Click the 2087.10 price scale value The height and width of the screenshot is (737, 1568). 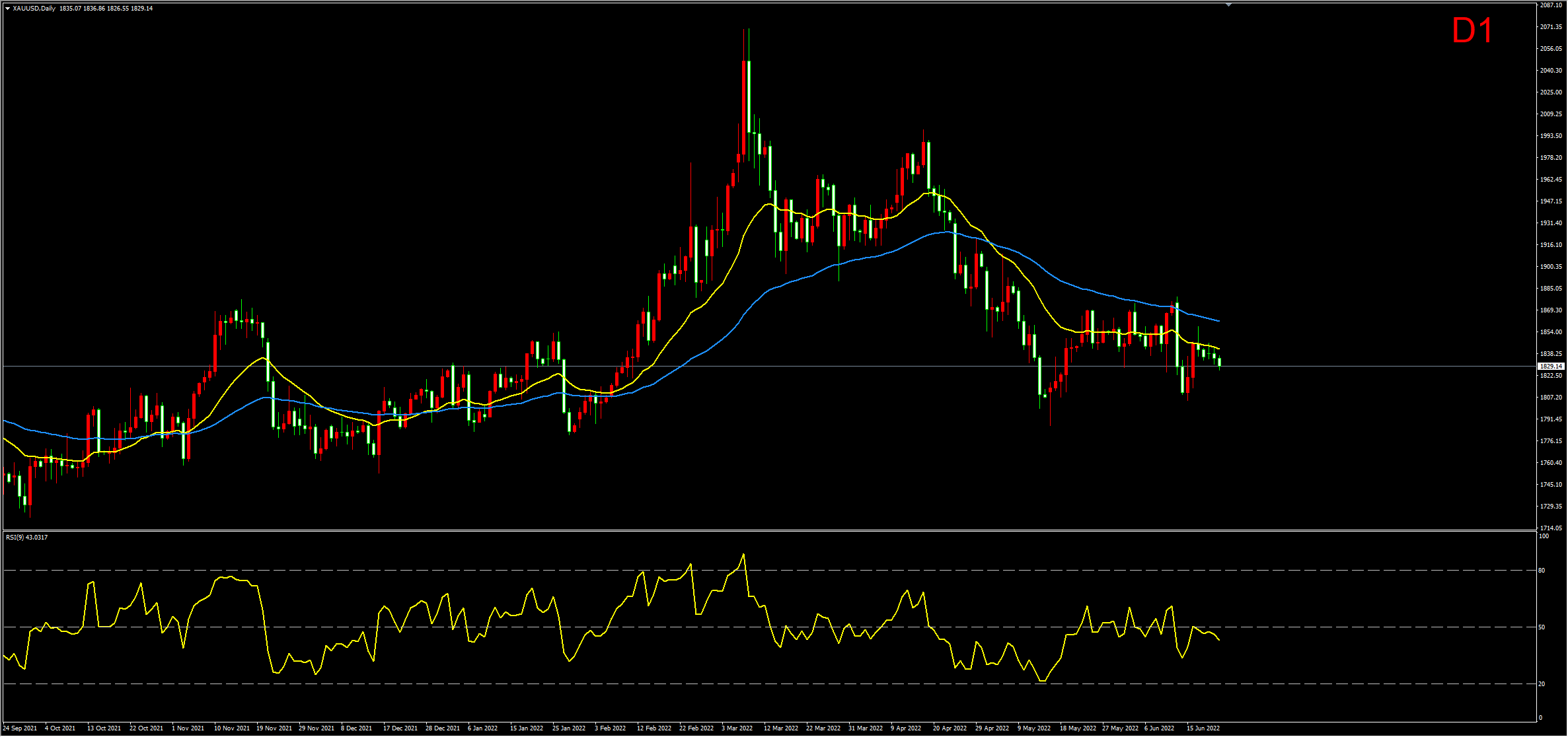[x=1551, y=5]
